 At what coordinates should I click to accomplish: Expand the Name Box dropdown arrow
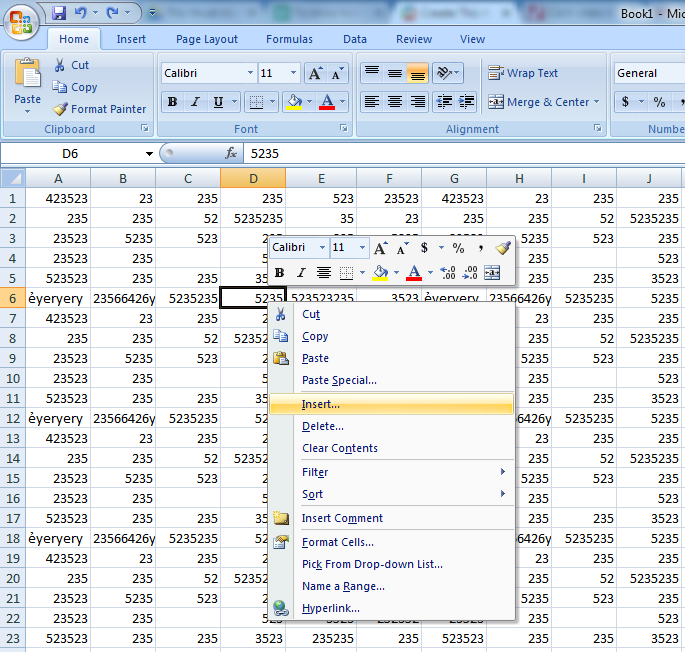(x=149, y=154)
